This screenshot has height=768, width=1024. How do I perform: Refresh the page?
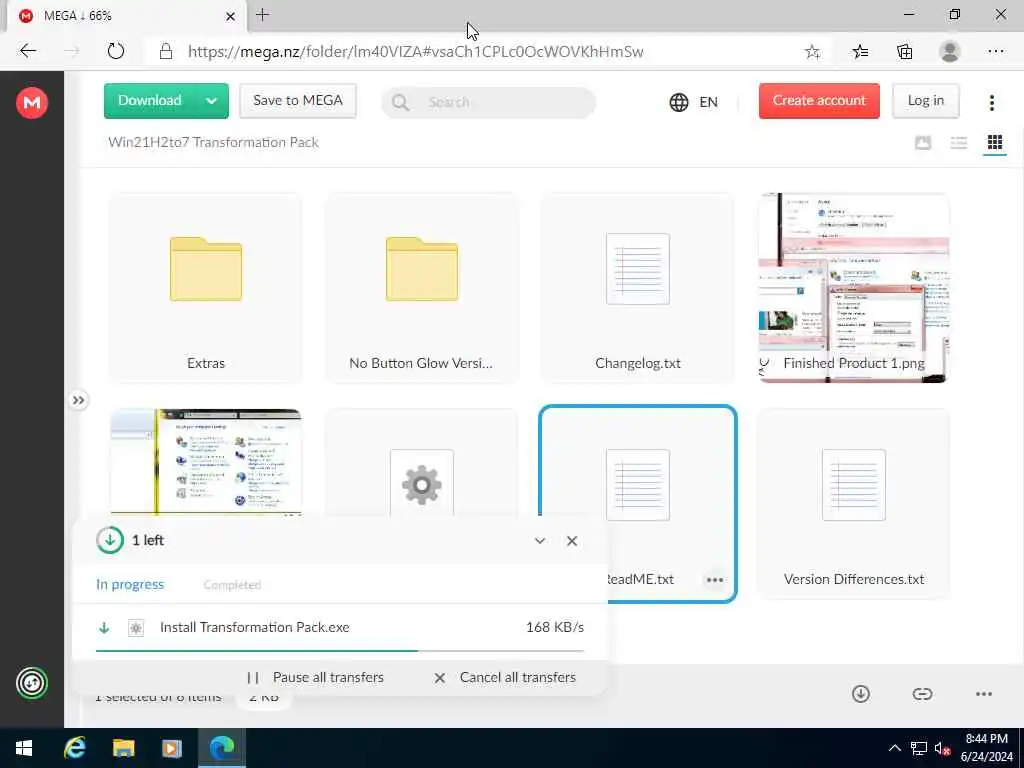coord(116,51)
